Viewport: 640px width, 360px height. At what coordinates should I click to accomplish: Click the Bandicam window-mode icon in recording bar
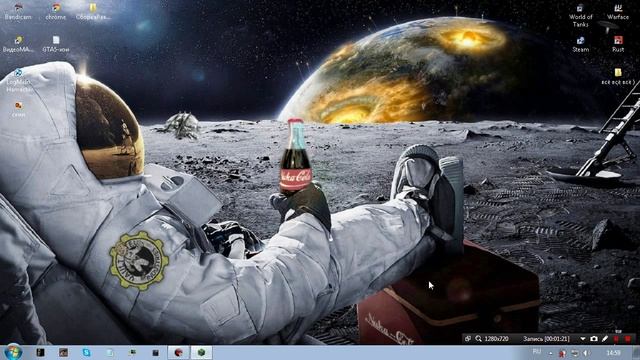tap(468, 339)
